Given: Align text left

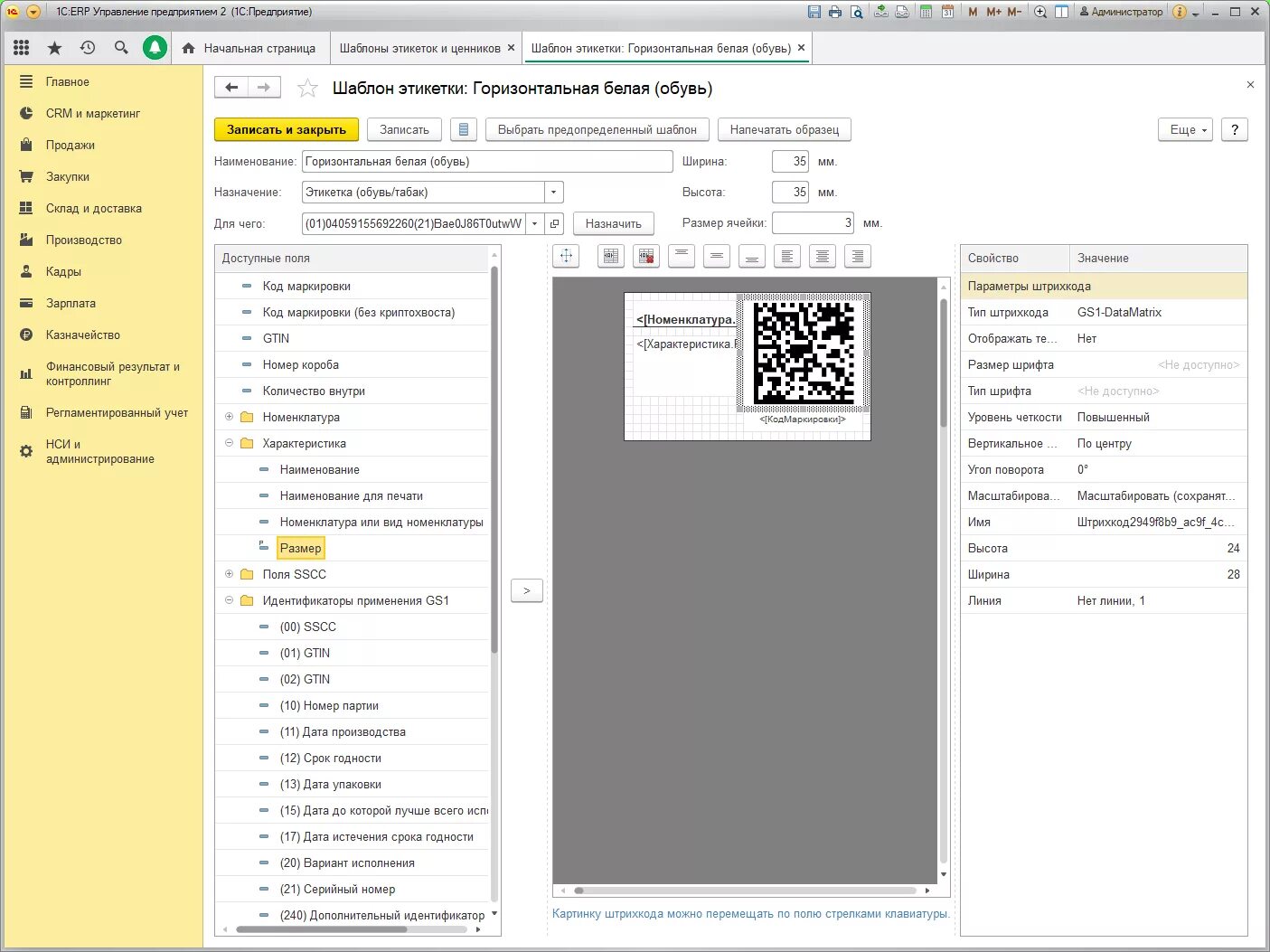Looking at the screenshot, I should [x=787, y=256].
